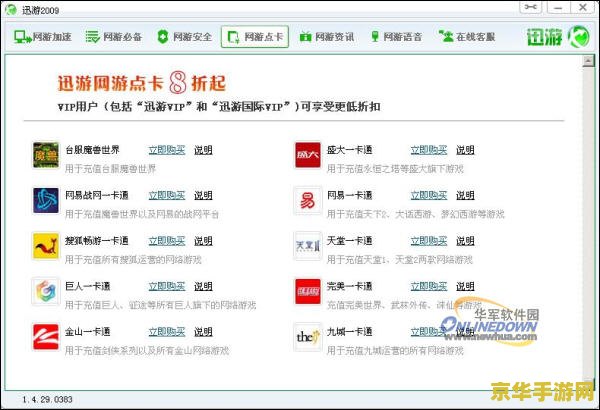
Task: Click the scrollbar up arrow
Action: tap(588, 61)
